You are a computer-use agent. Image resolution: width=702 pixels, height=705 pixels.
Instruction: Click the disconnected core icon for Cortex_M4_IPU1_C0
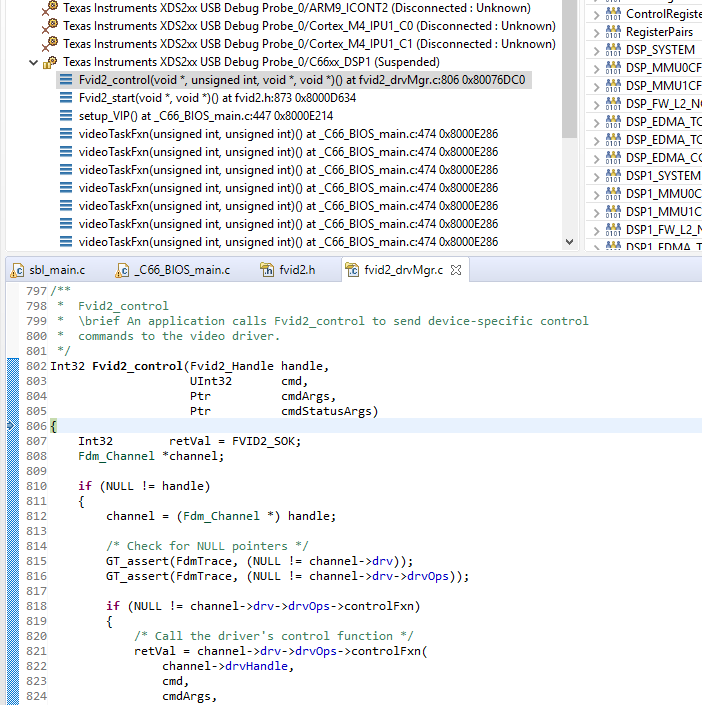coord(50,26)
